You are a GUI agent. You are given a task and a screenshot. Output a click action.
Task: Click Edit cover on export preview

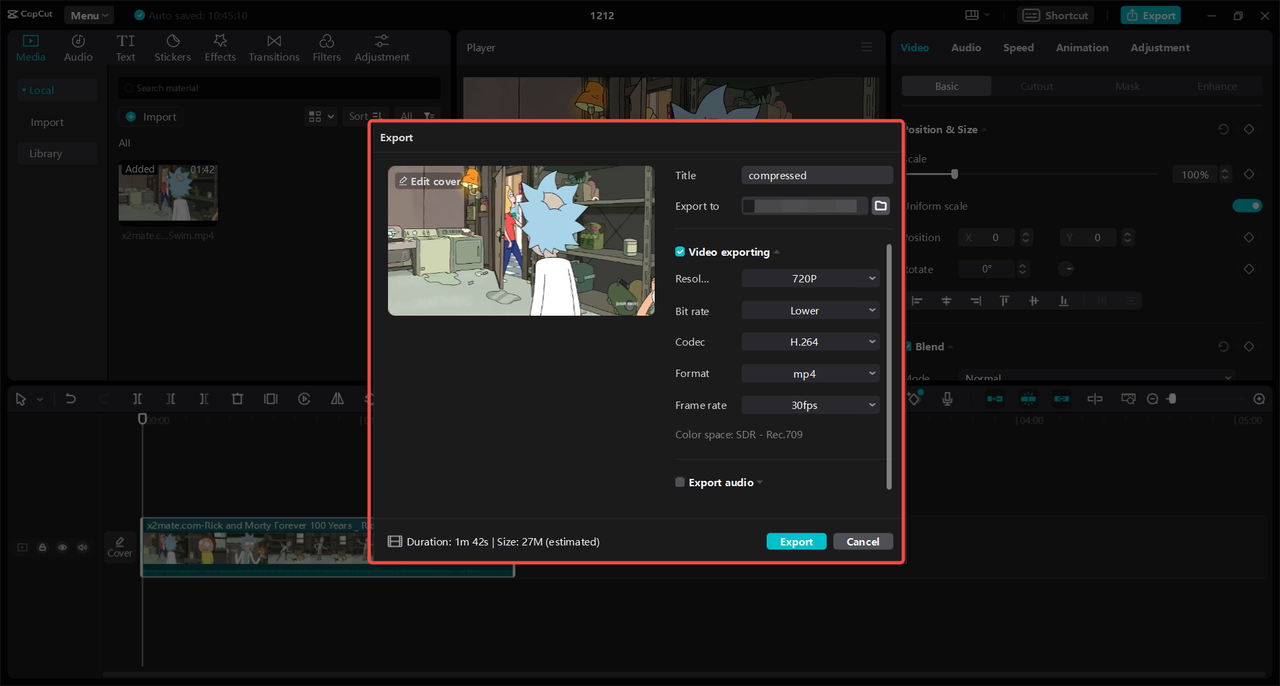tap(429, 181)
